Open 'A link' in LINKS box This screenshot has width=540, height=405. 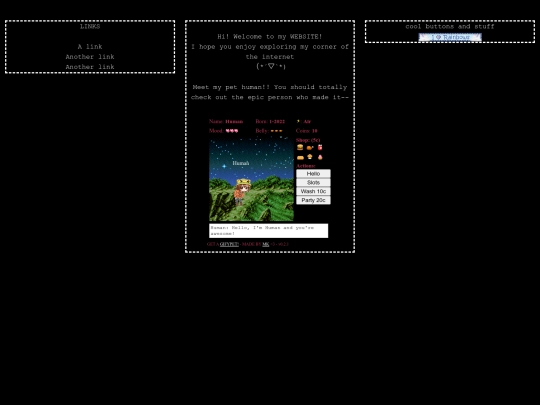90,46
